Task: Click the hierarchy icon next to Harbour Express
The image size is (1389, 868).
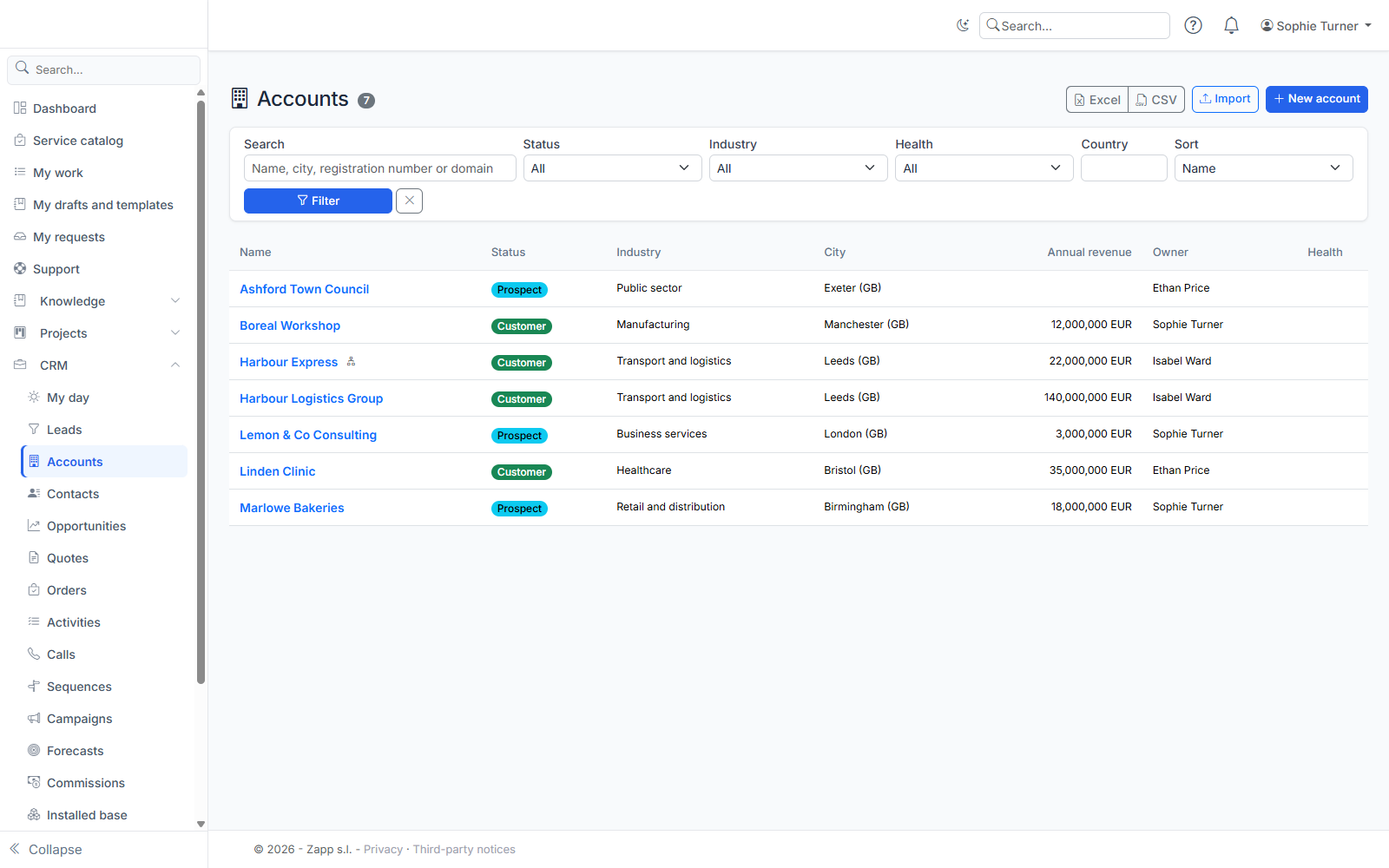Action: point(351,361)
